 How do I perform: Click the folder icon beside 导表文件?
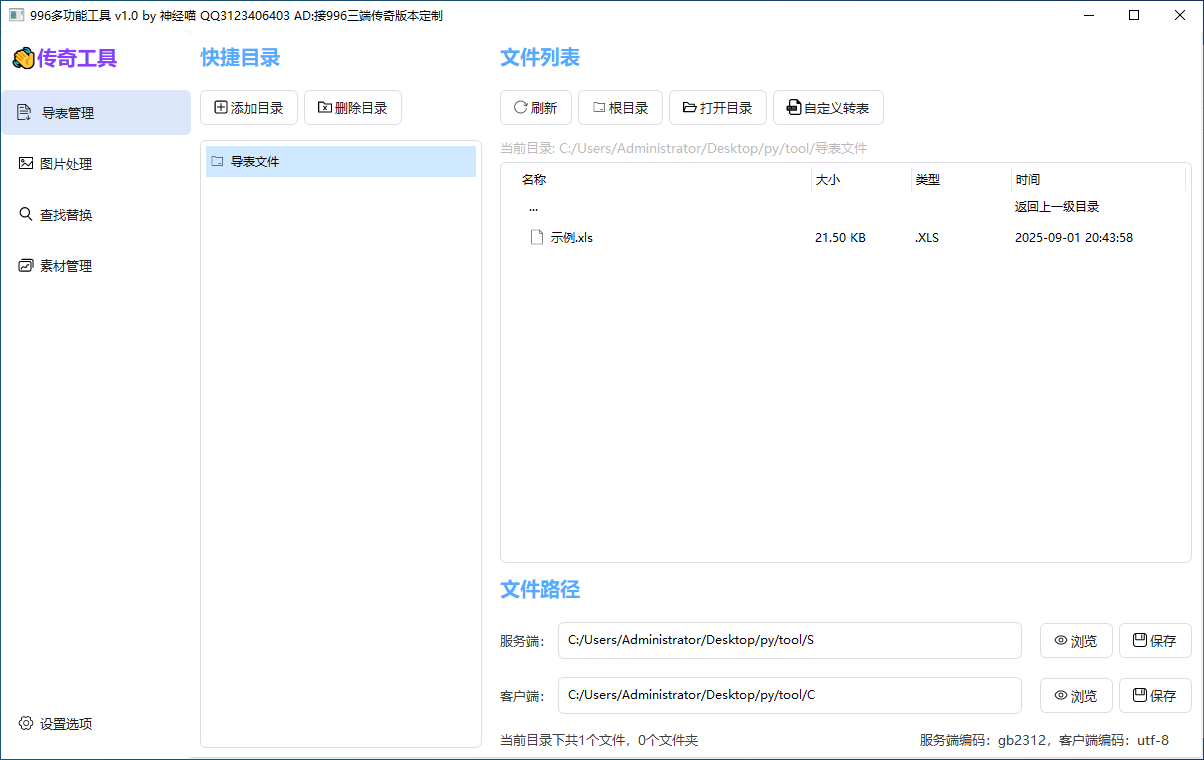pos(217,161)
